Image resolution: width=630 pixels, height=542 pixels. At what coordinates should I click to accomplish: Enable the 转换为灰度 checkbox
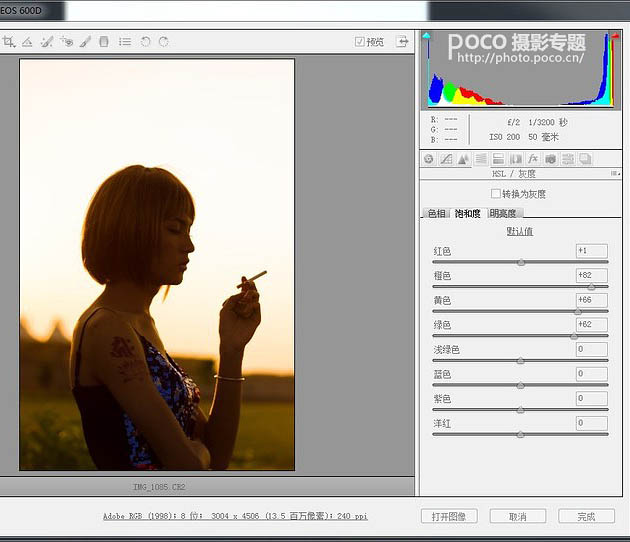point(496,194)
